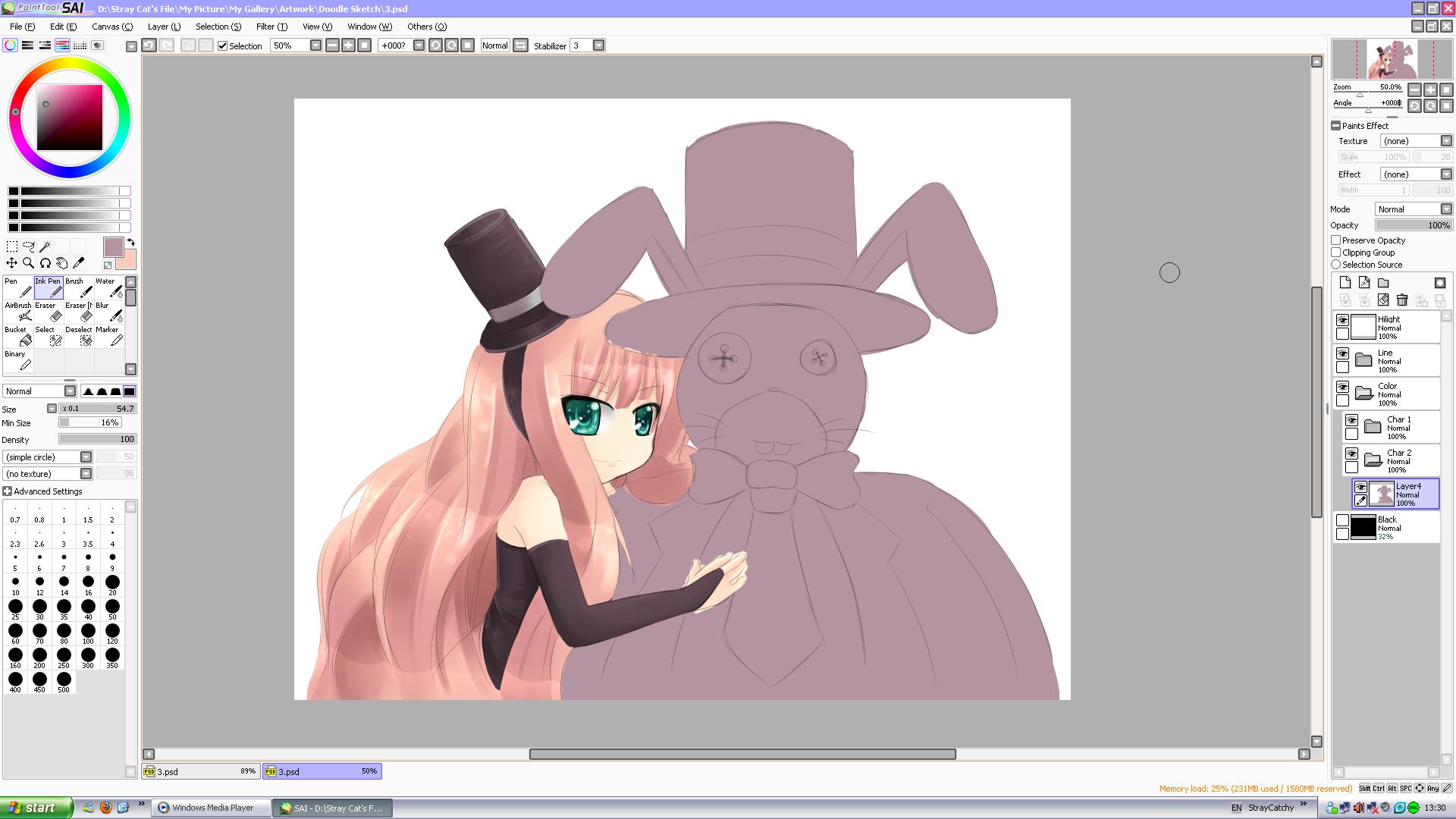Pick the Blur tool
This screenshot has height=819, width=1456.
click(x=109, y=312)
